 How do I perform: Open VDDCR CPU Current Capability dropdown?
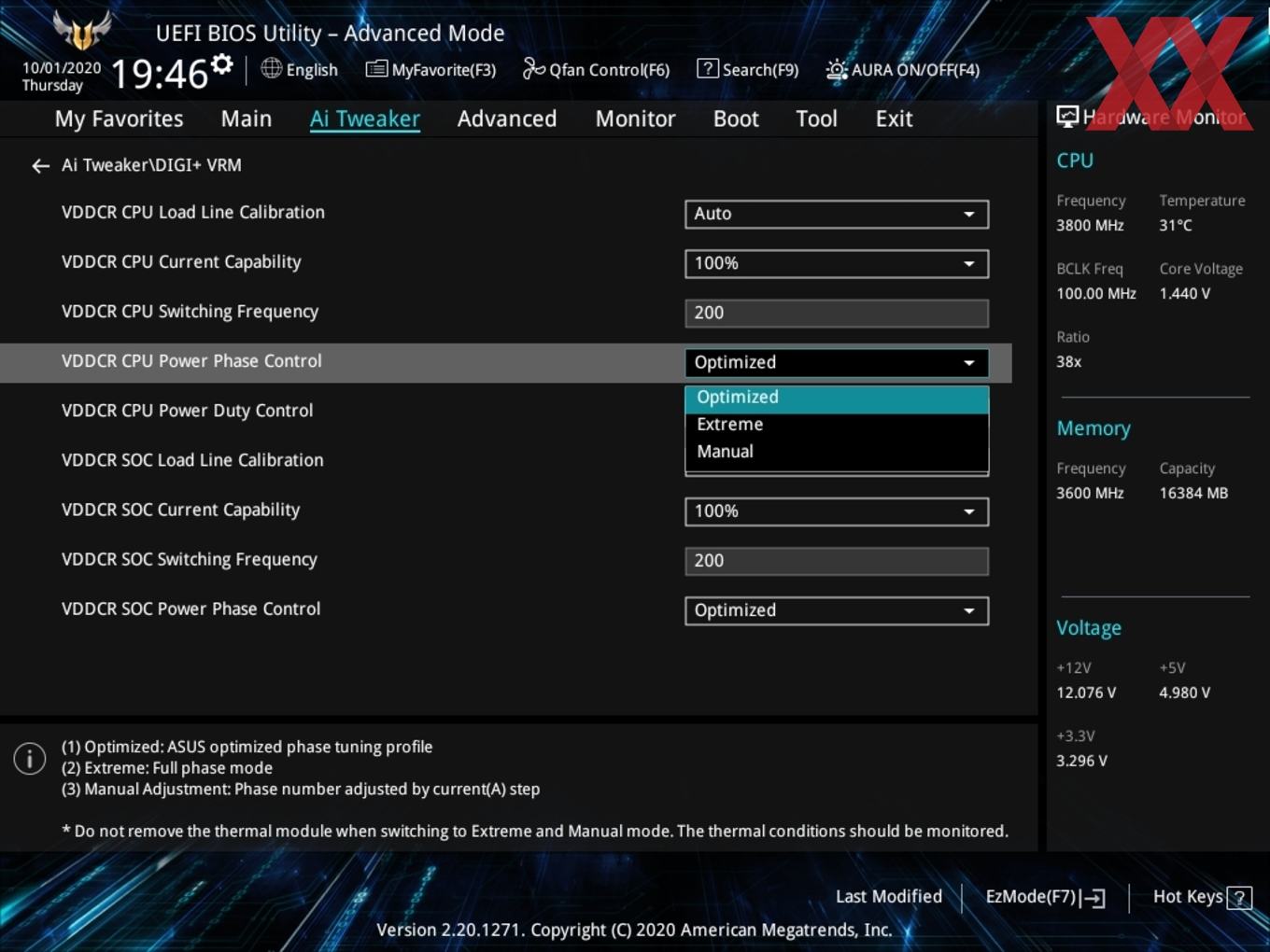point(837,263)
